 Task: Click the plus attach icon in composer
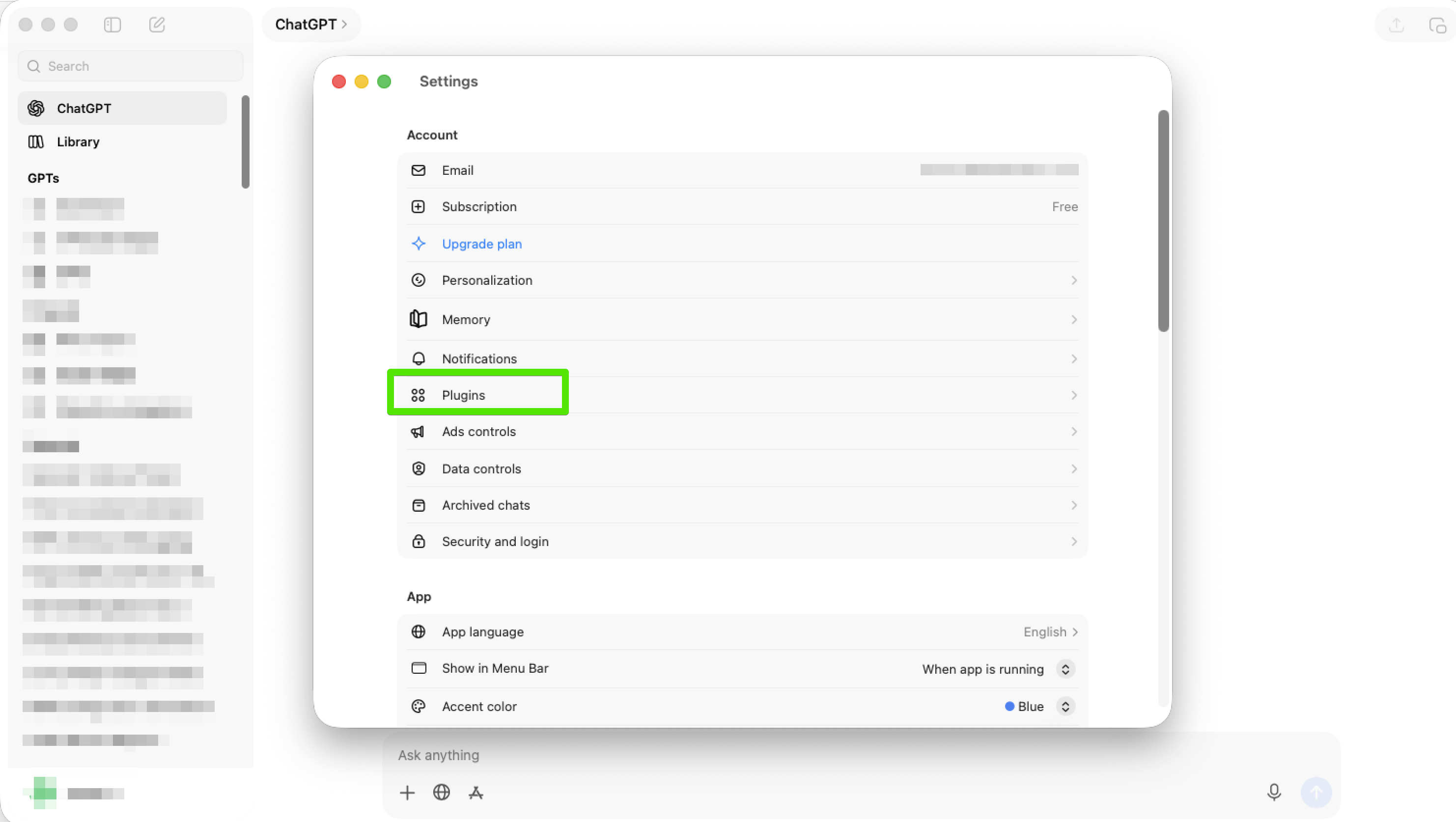point(407,793)
